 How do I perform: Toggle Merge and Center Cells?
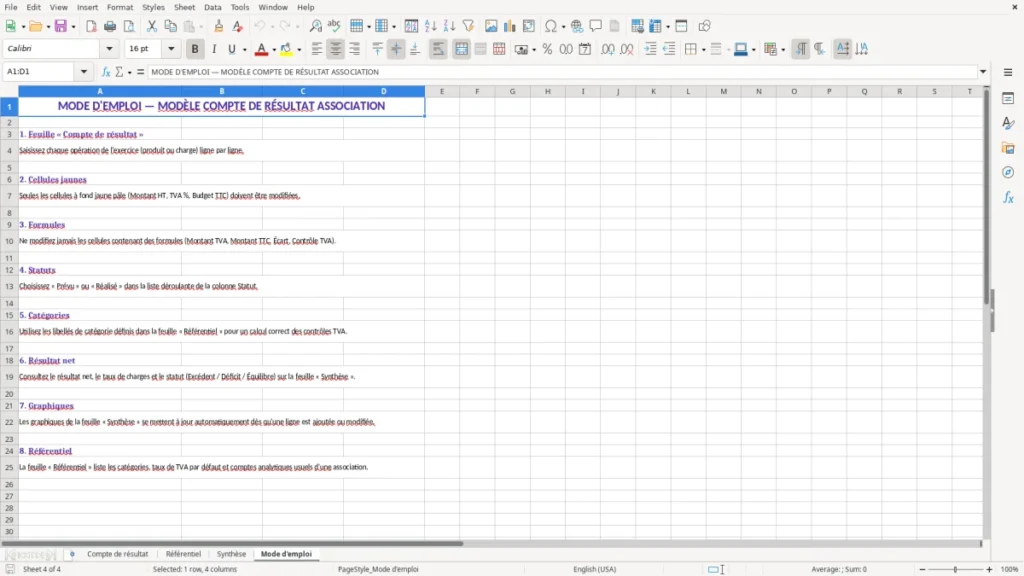461,49
